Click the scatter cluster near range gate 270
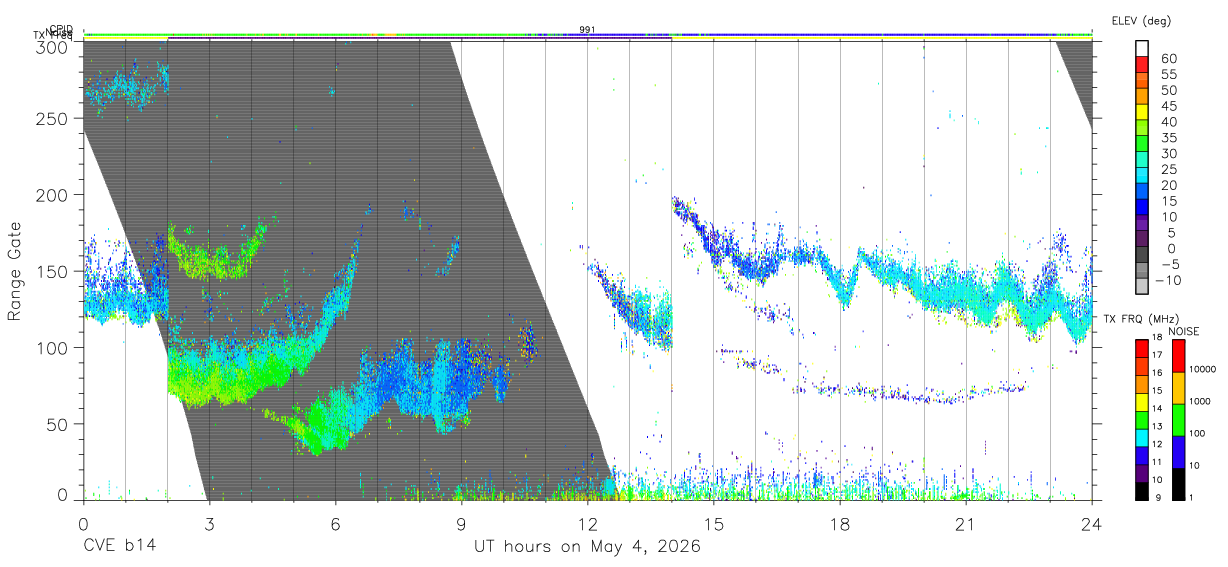 coord(127,86)
